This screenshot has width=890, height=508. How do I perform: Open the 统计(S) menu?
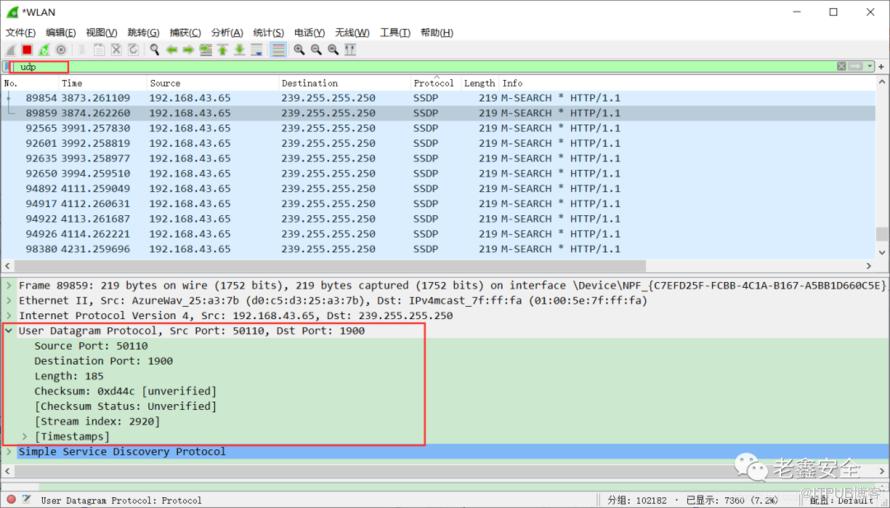pyautogui.click(x=268, y=32)
